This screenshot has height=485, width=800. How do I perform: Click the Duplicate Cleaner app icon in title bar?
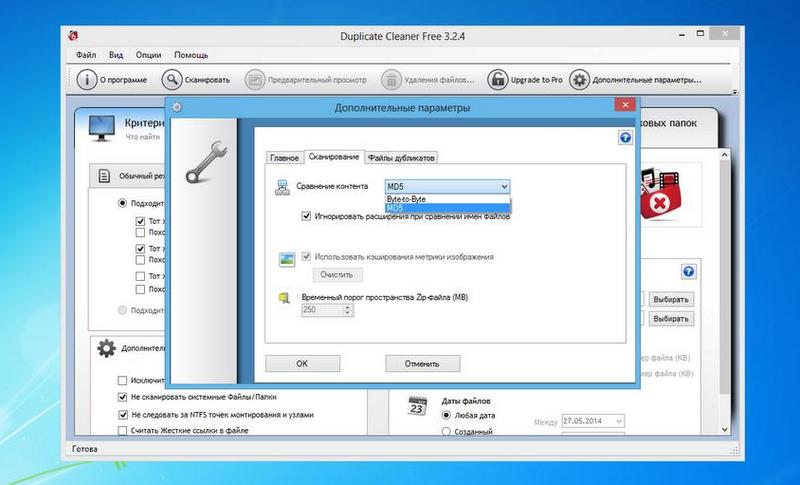click(73, 36)
